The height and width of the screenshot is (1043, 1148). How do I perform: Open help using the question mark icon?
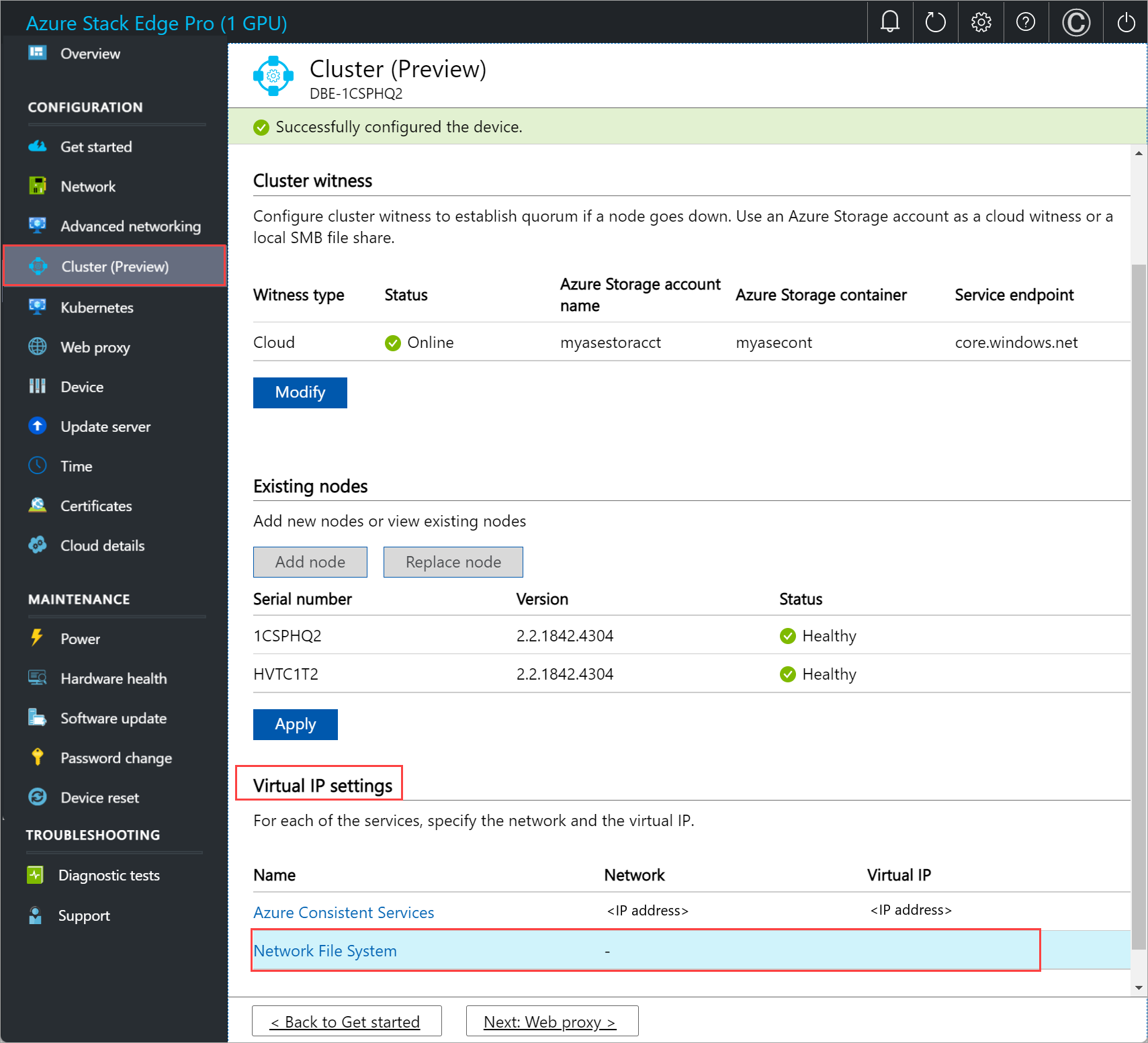(1026, 22)
